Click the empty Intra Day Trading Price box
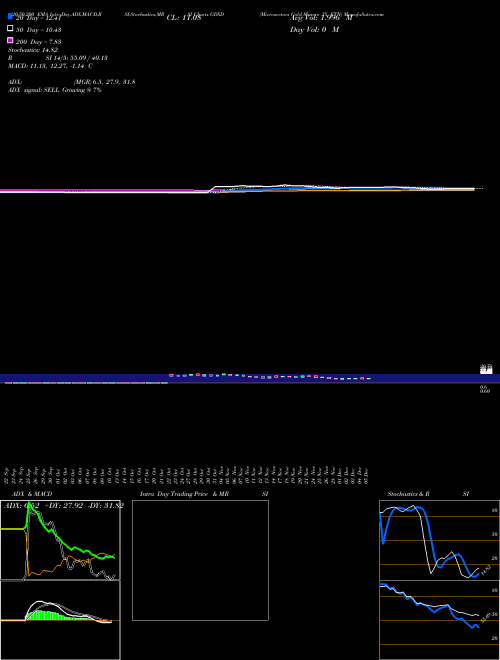The image size is (500, 660). coord(200,560)
